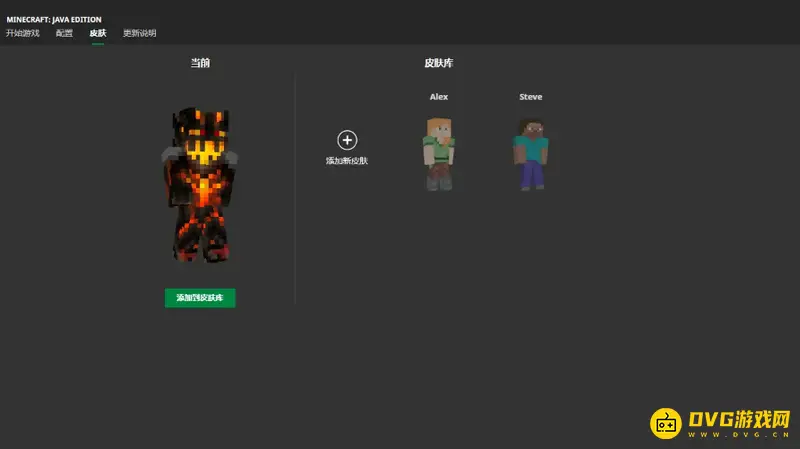Select the 皮肤 tab
This screenshot has width=800, height=449.
pyautogui.click(x=98, y=33)
